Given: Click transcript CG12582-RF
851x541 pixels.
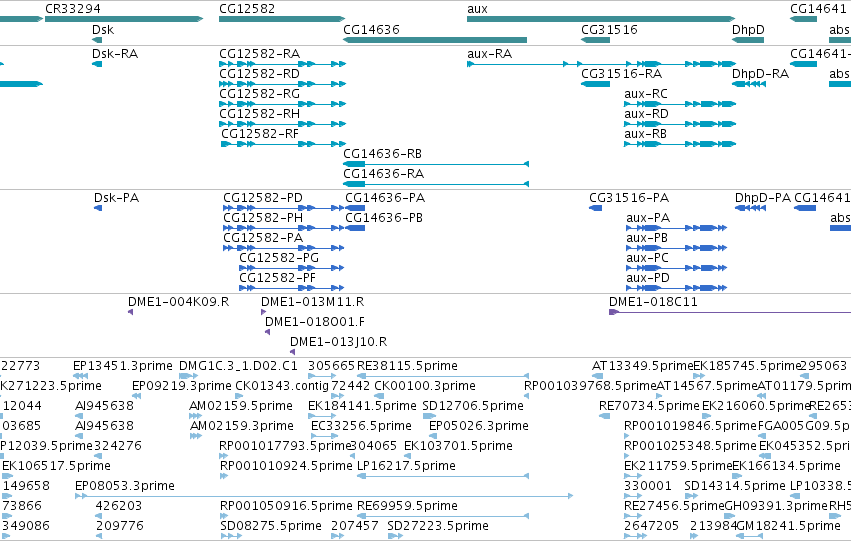Looking at the screenshot, I should coord(260,134).
